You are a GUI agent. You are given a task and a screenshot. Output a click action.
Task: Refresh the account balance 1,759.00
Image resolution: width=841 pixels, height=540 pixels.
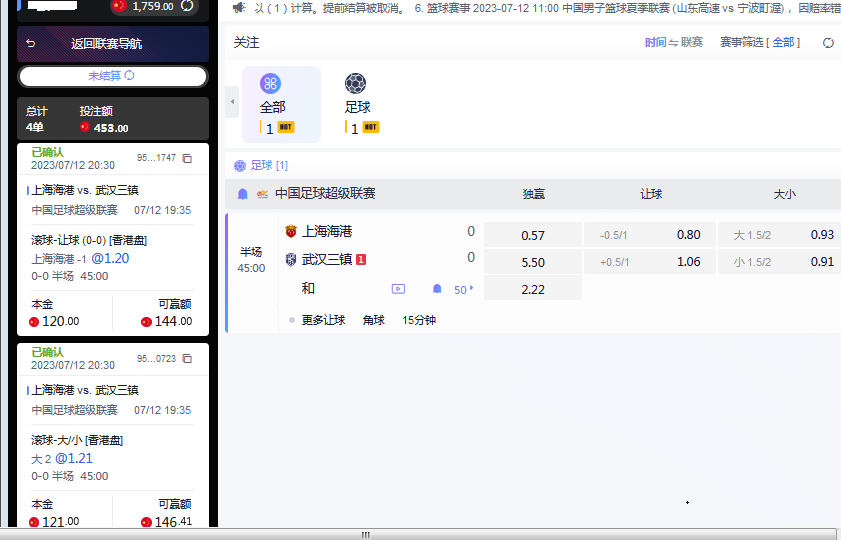tap(187, 6)
